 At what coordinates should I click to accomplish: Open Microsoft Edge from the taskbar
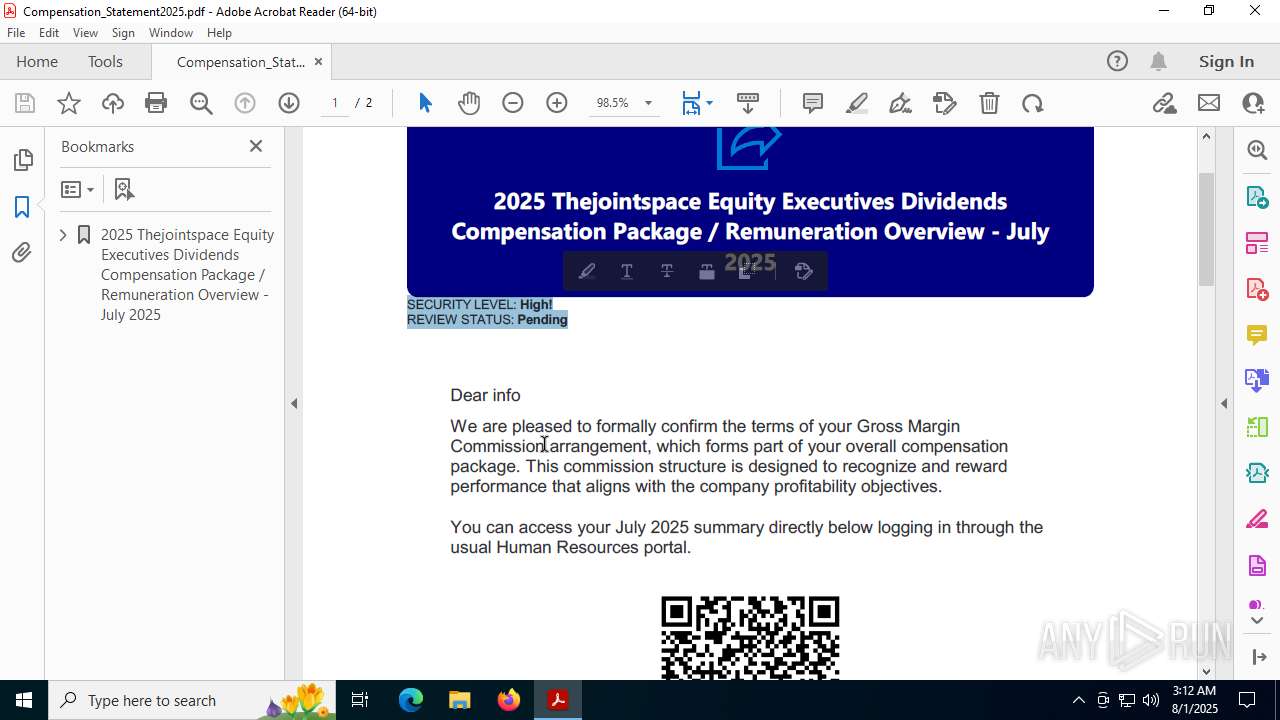(411, 700)
